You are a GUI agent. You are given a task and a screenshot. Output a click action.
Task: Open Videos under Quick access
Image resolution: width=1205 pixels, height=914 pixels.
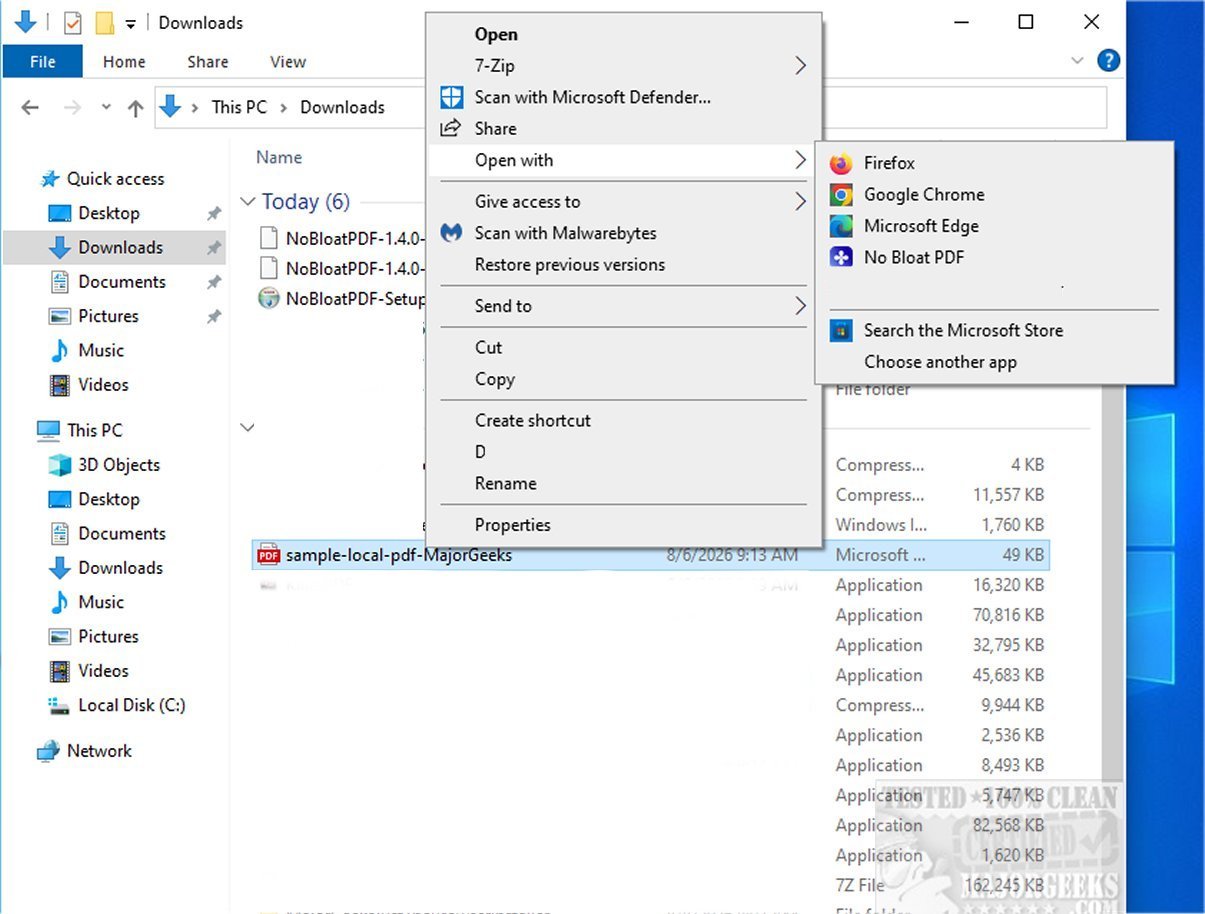point(103,385)
